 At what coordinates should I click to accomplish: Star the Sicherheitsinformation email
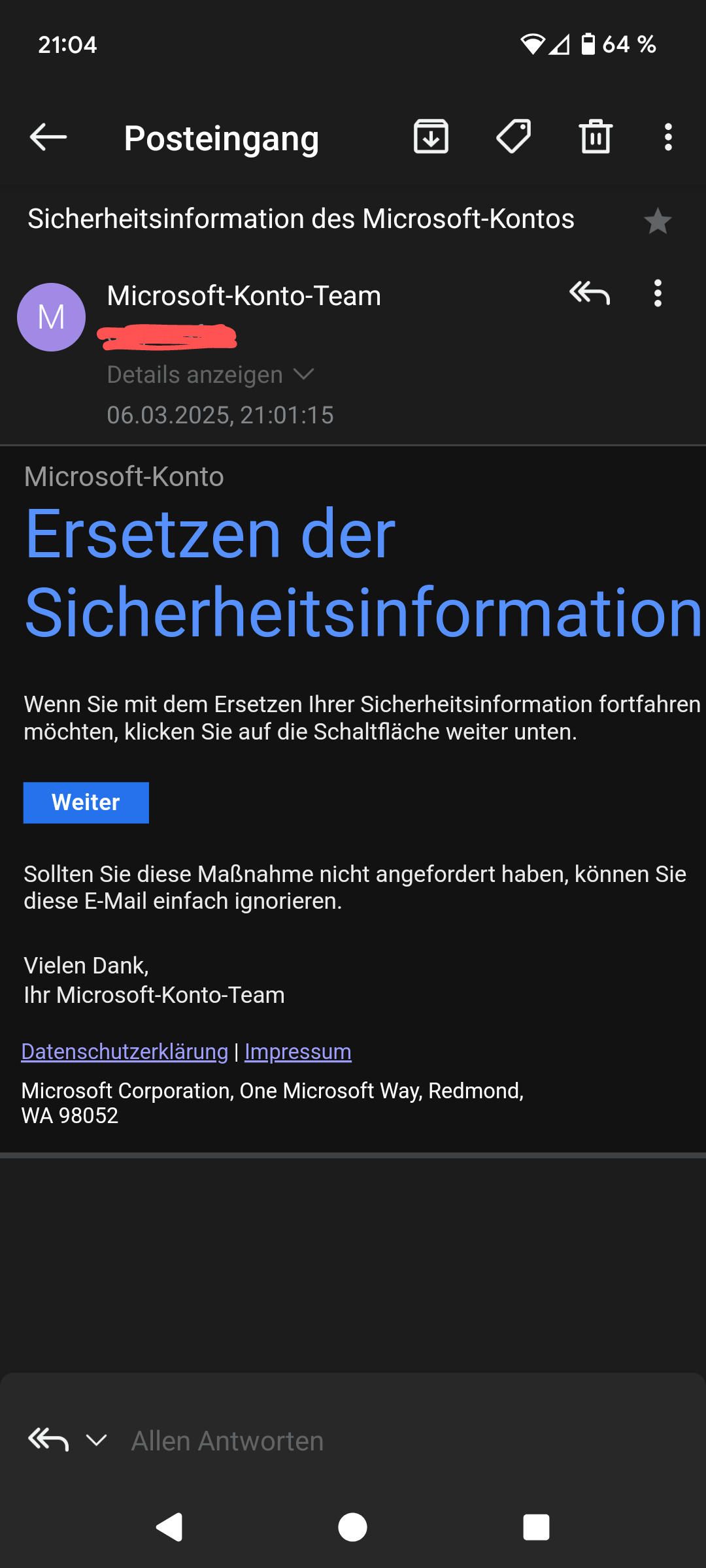[657, 221]
